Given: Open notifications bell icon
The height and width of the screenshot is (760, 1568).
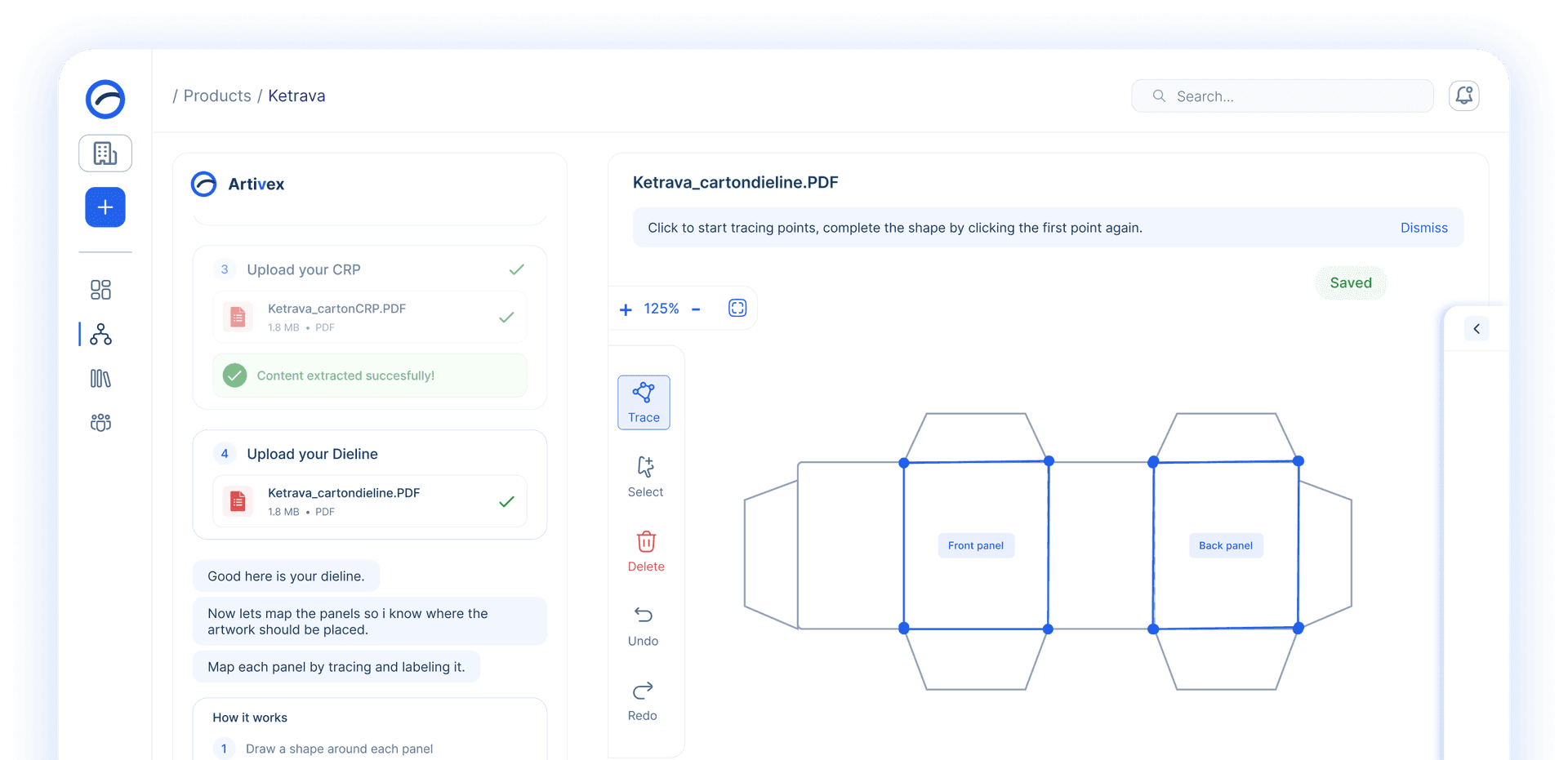Looking at the screenshot, I should [1464, 96].
